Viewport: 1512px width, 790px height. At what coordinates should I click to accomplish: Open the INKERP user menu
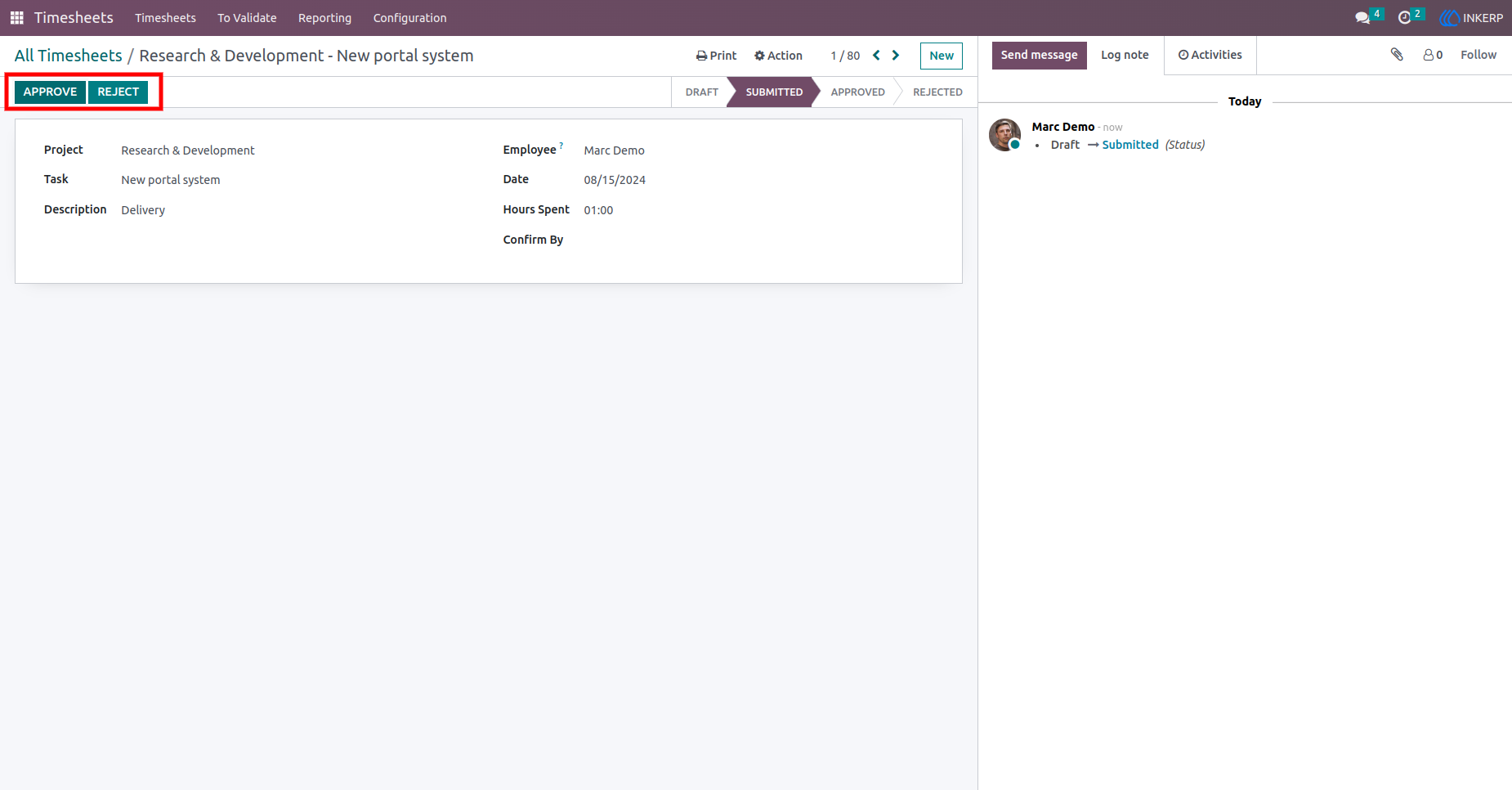[1471, 18]
